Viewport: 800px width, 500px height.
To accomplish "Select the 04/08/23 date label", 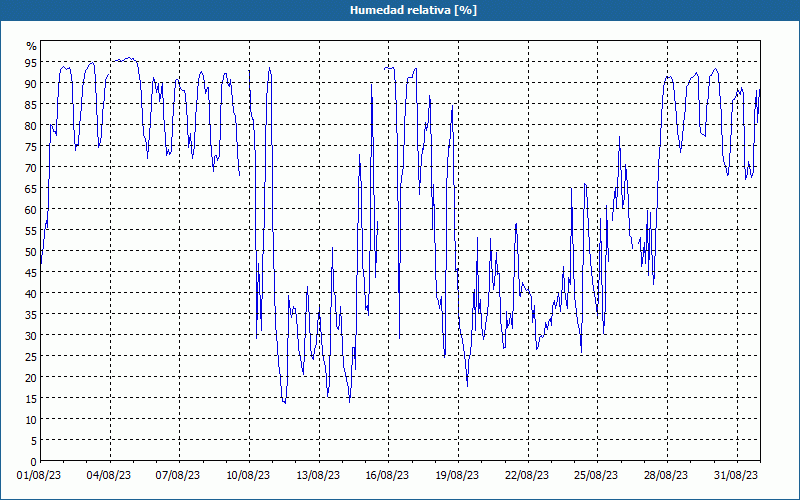I will (x=109, y=476).
